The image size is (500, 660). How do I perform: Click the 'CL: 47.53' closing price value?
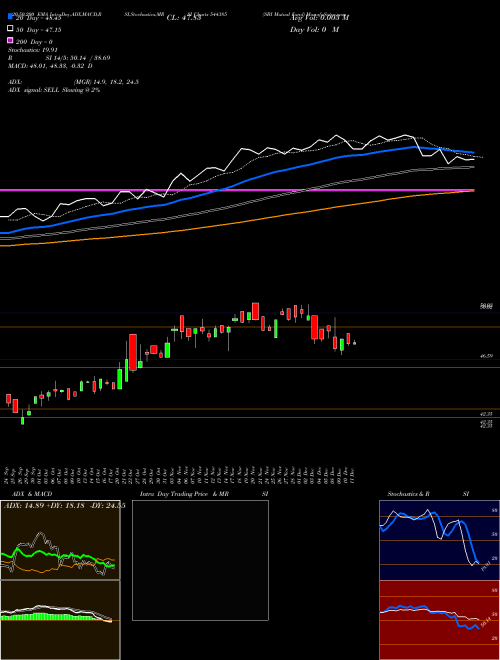[184, 18]
